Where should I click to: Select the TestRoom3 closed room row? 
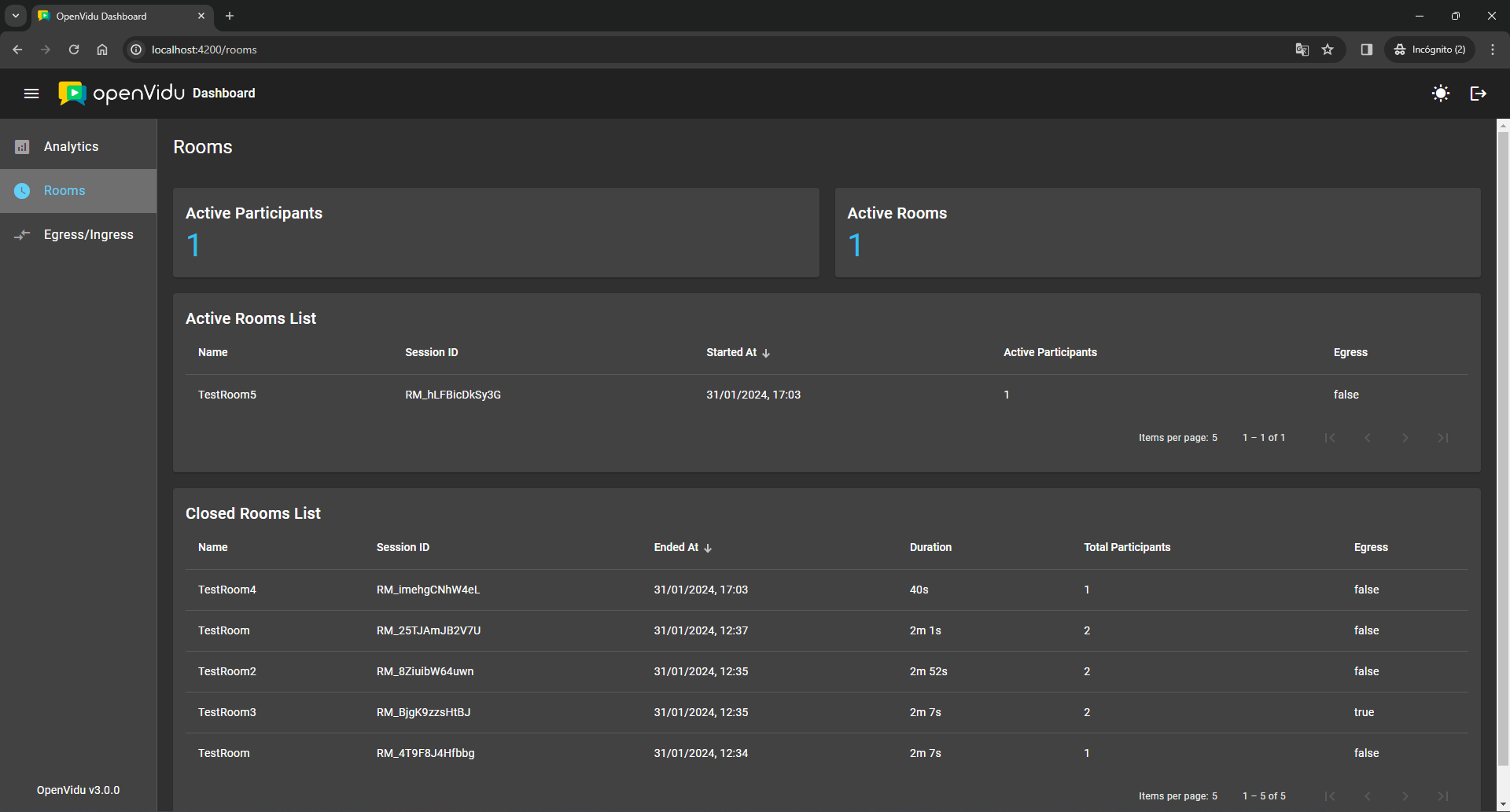click(x=227, y=713)
